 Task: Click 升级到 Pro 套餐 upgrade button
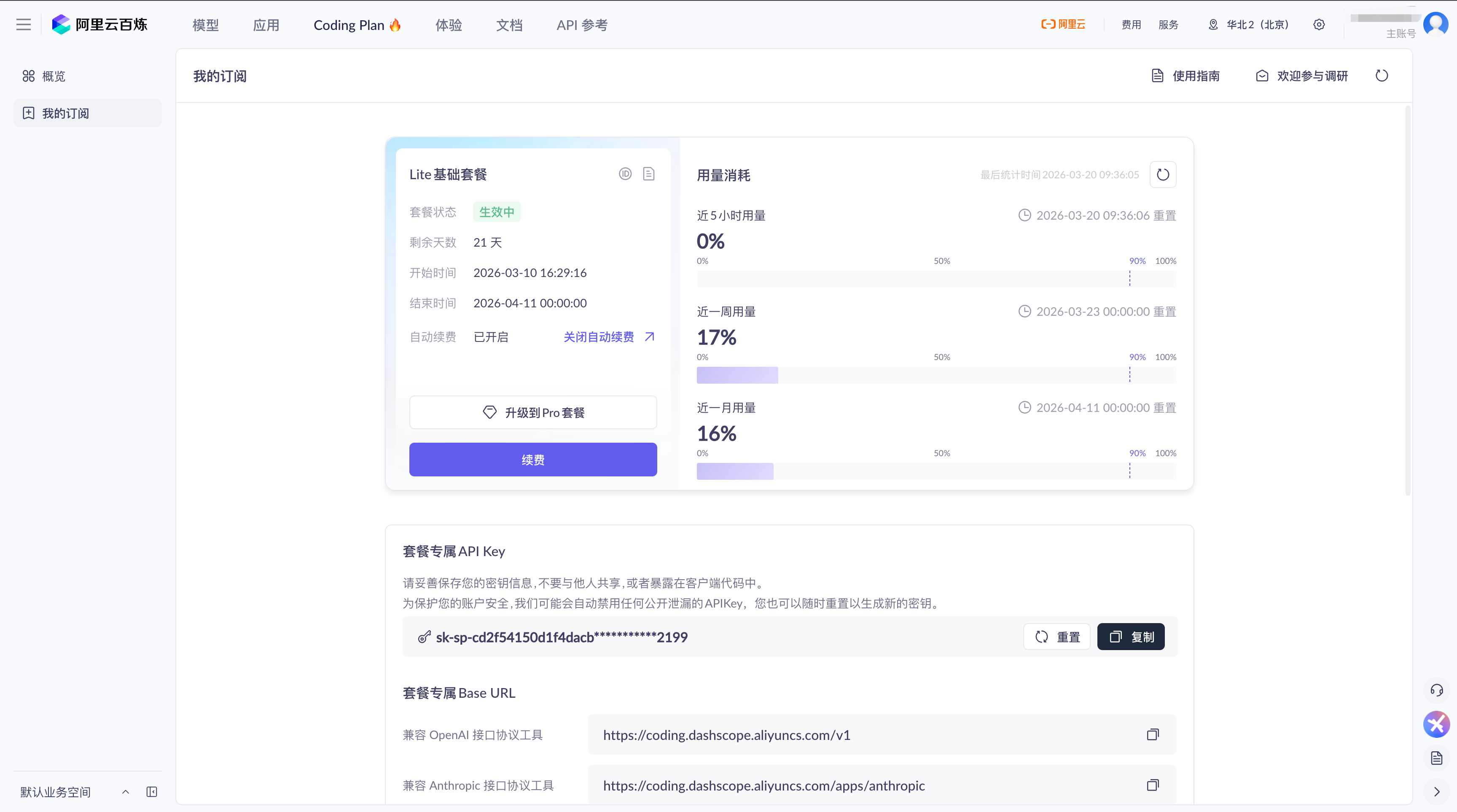click(533, 413)
